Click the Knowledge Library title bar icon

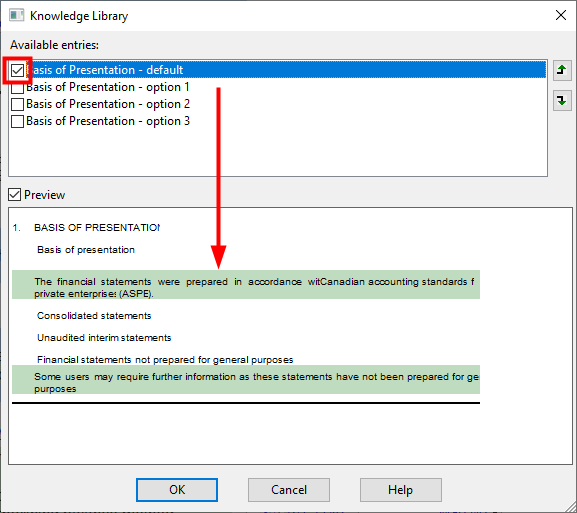[x=17, y=16]
